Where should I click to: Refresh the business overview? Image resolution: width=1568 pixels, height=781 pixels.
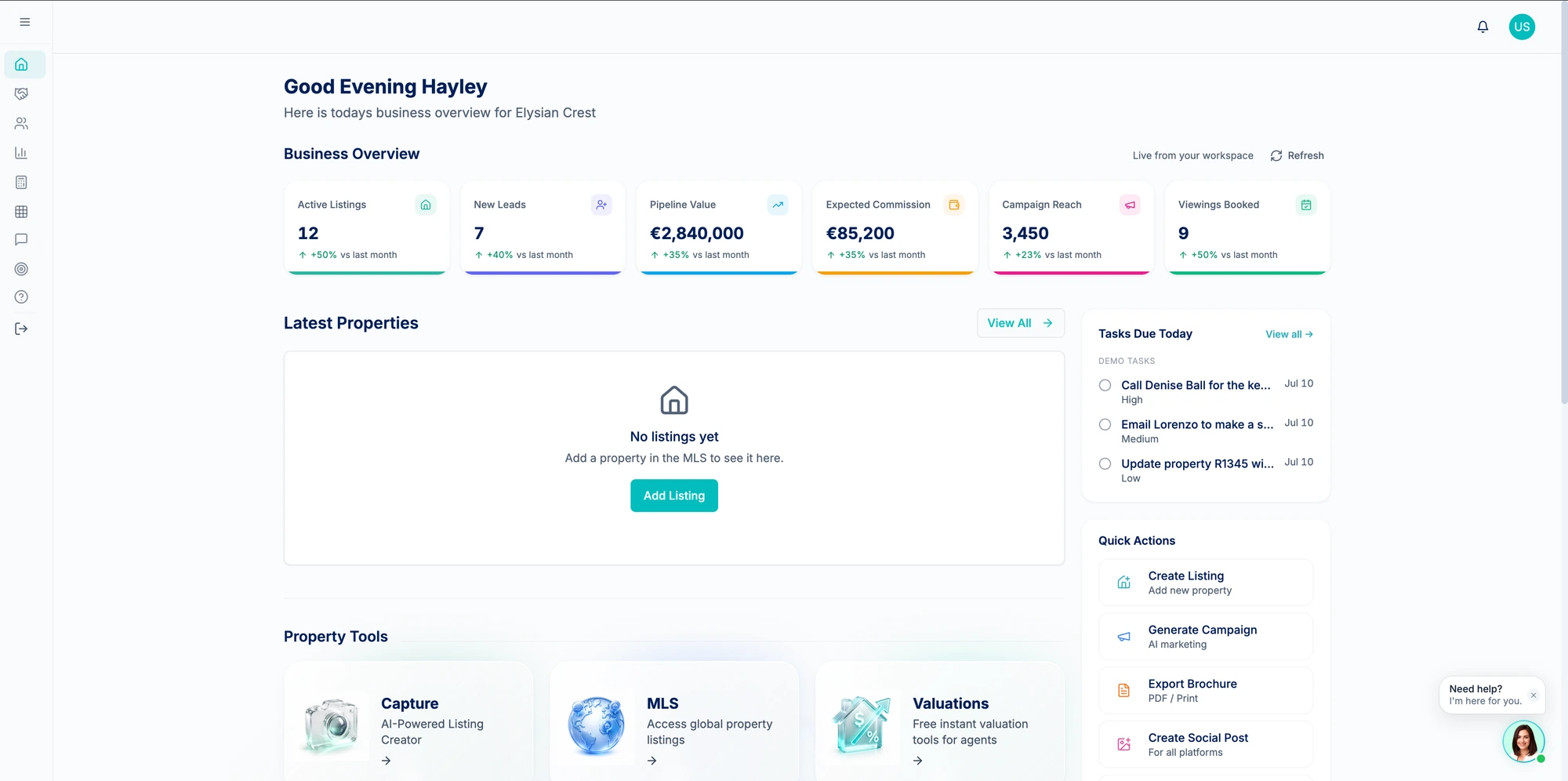click(1297, 155)
